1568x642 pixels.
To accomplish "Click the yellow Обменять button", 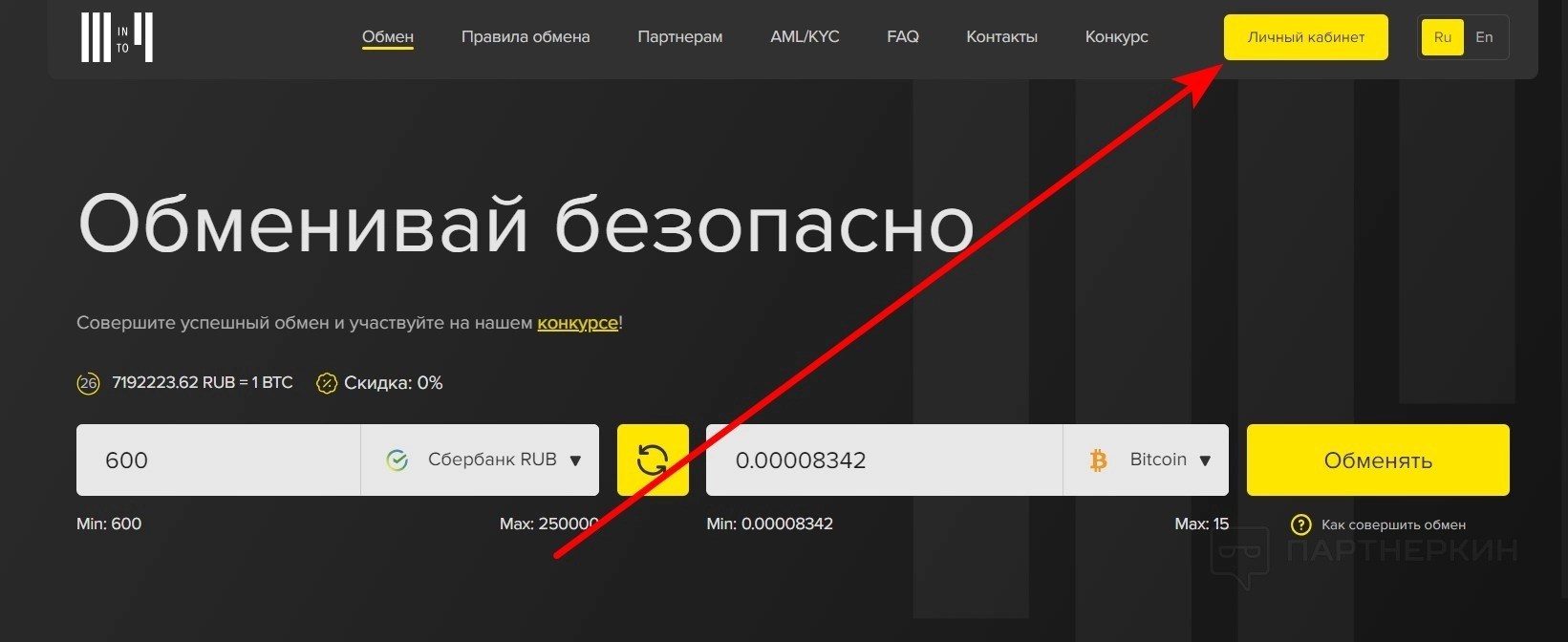I will tap(1378, 460).
